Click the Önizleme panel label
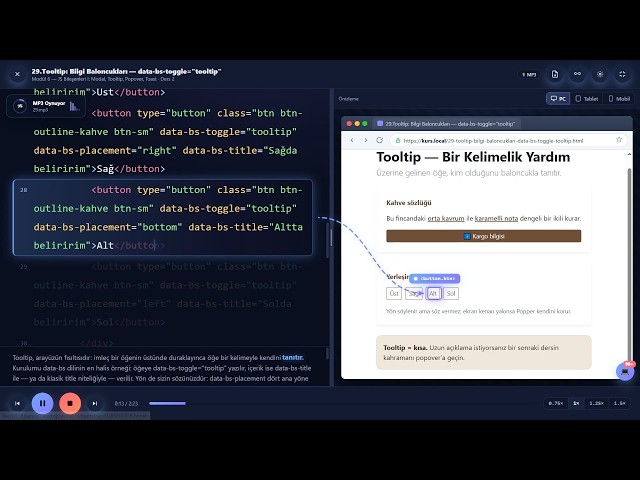The width and height of the screenshot is (640, 480). coord(349,99)
